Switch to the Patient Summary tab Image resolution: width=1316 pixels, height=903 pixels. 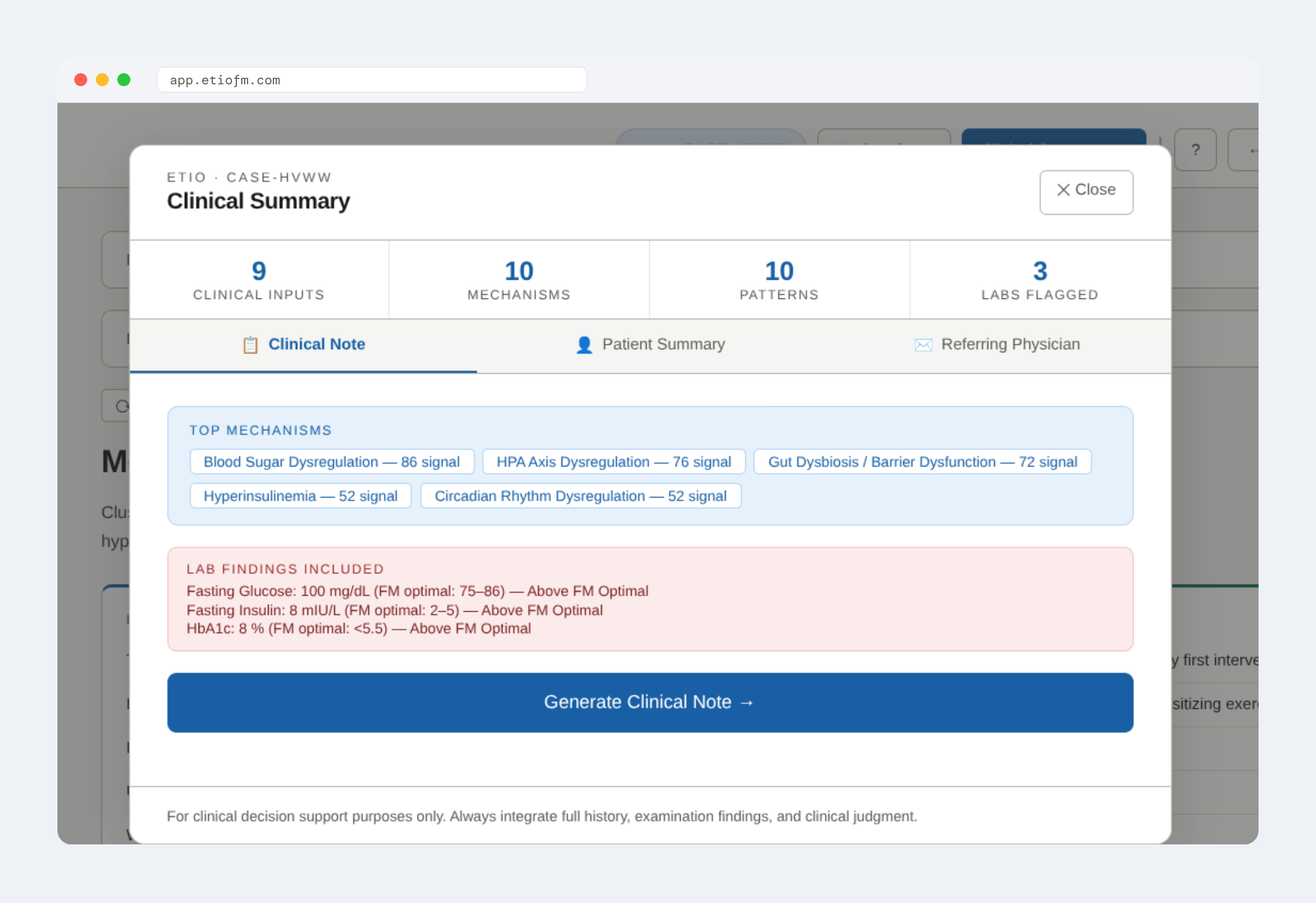tap(650, 345)
